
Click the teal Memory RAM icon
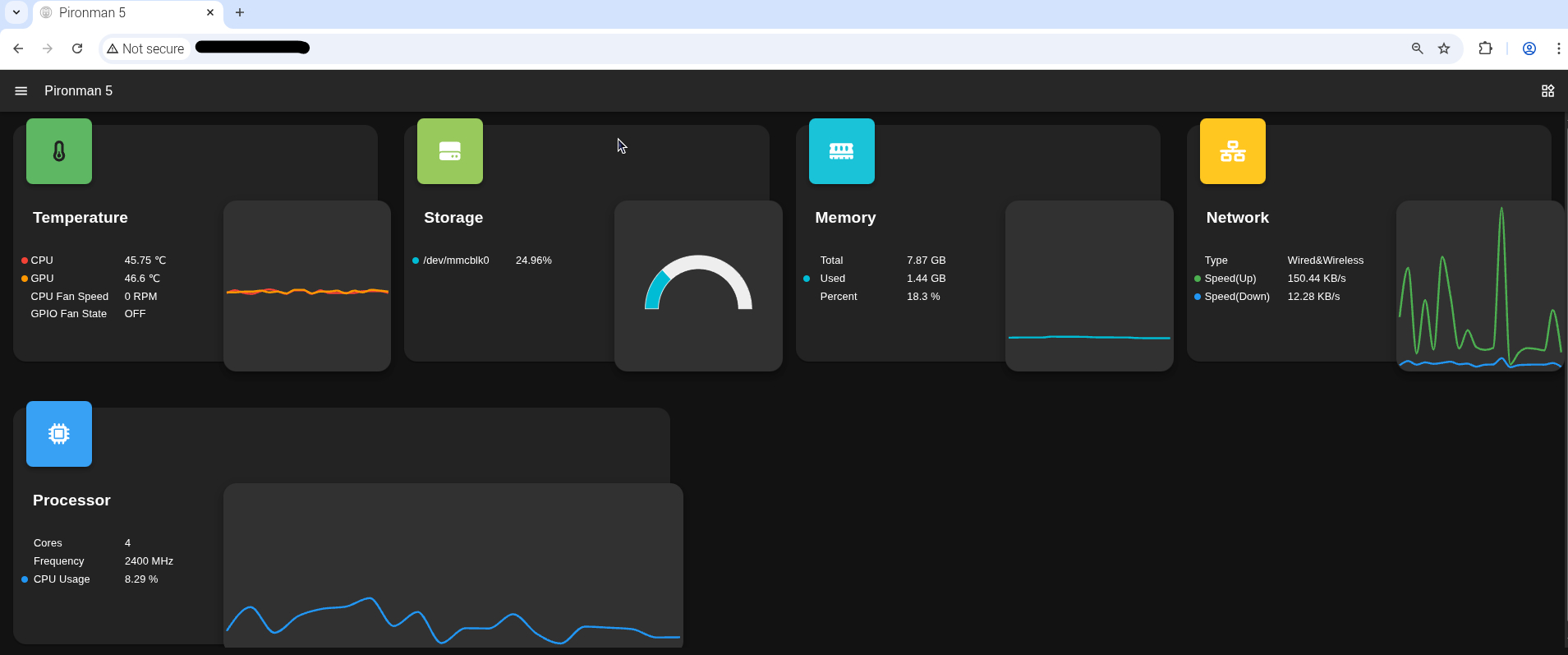[x=841, y=151]
